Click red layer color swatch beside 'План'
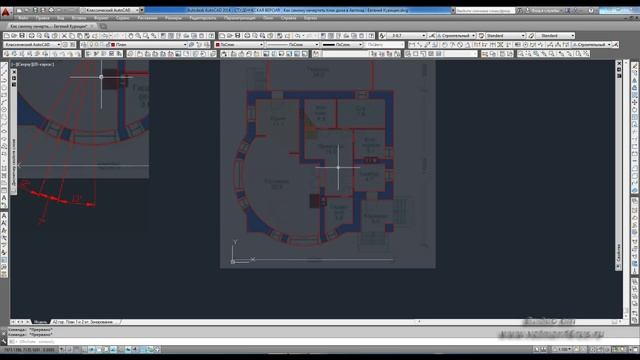Screen dimensions: 640x360 click(113, 44)
